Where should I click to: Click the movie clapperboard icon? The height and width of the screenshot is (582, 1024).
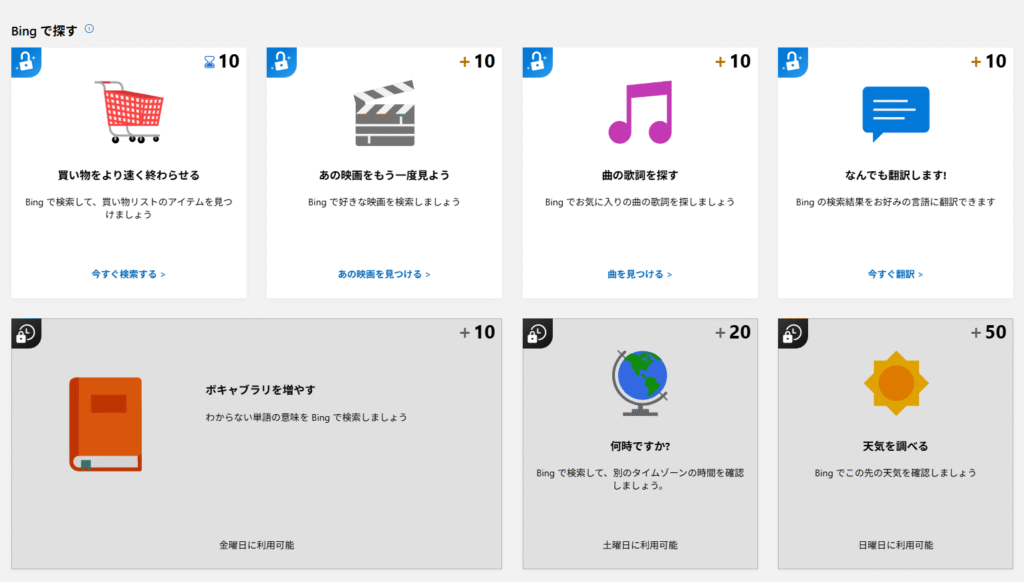tap(385, 113)
